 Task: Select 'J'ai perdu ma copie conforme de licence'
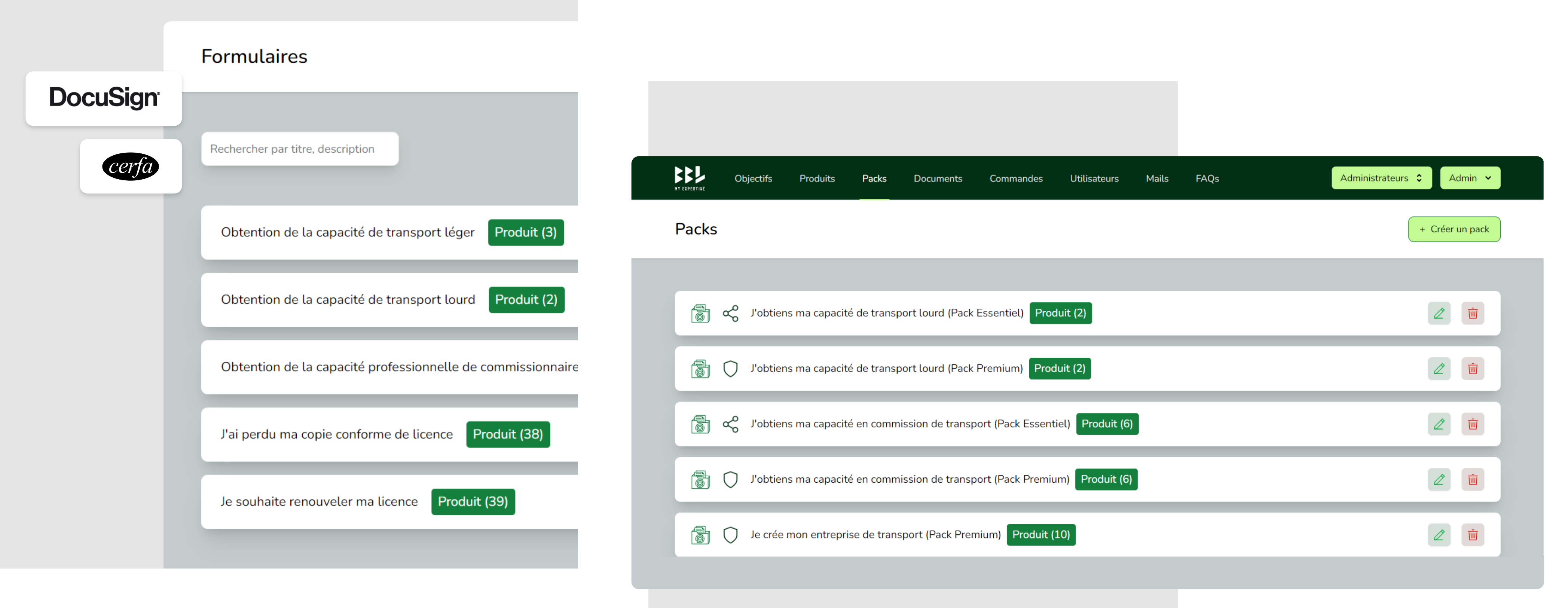tap(337, 434)
